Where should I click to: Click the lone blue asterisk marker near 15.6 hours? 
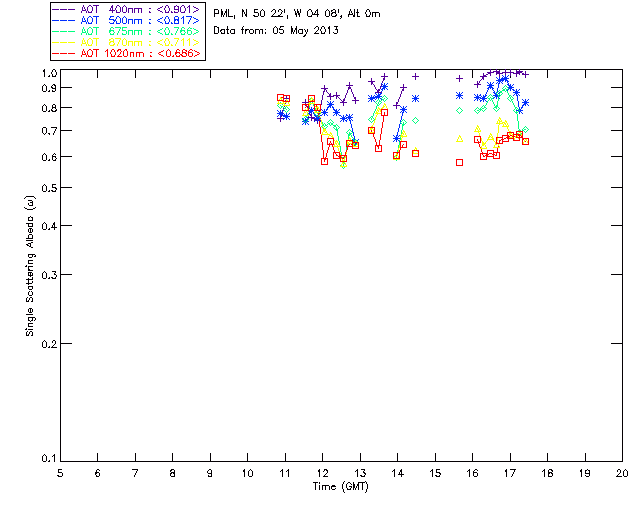(x=460, y=96)
